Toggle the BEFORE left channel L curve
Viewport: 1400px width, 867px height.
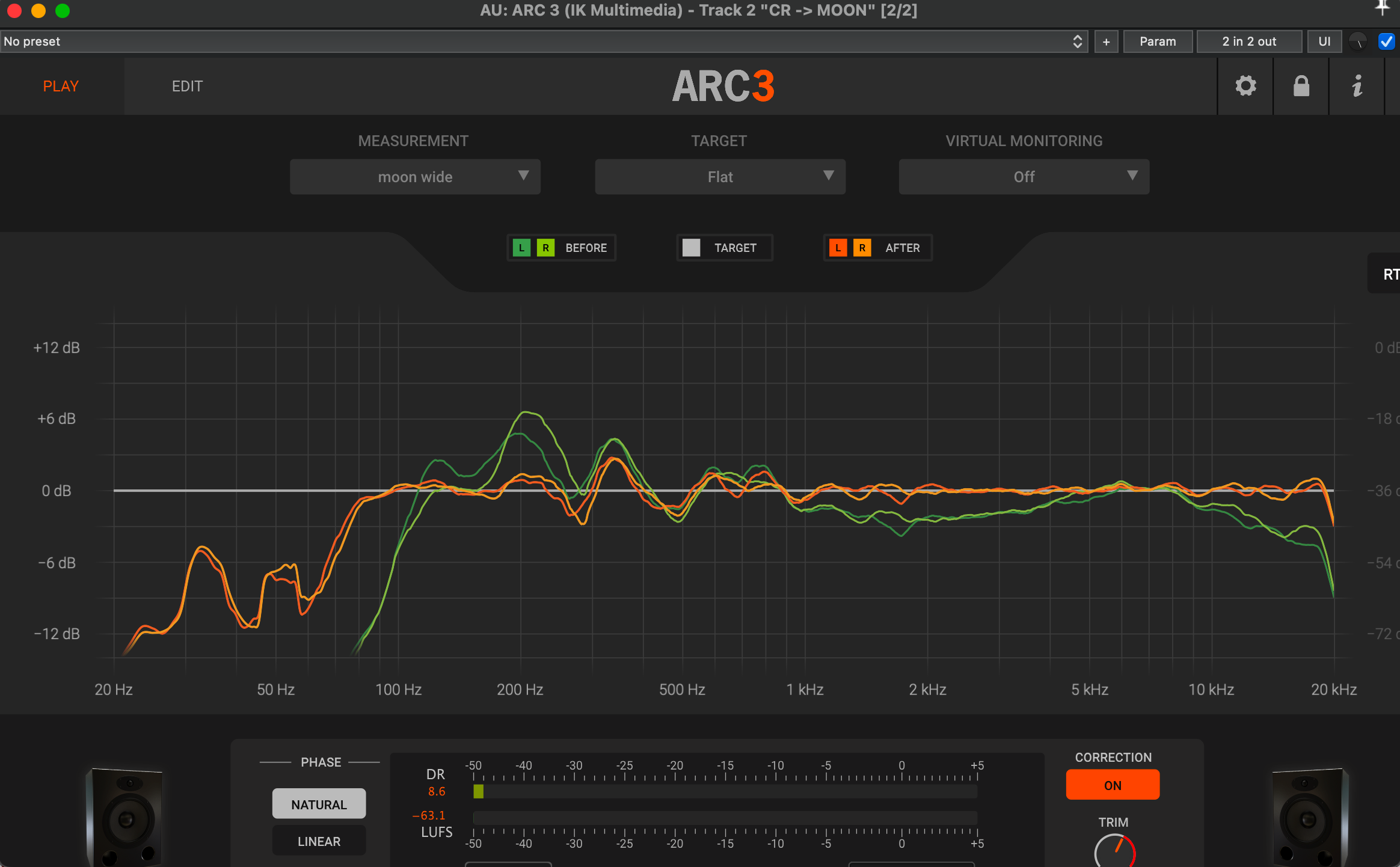(x=521, y=248)
